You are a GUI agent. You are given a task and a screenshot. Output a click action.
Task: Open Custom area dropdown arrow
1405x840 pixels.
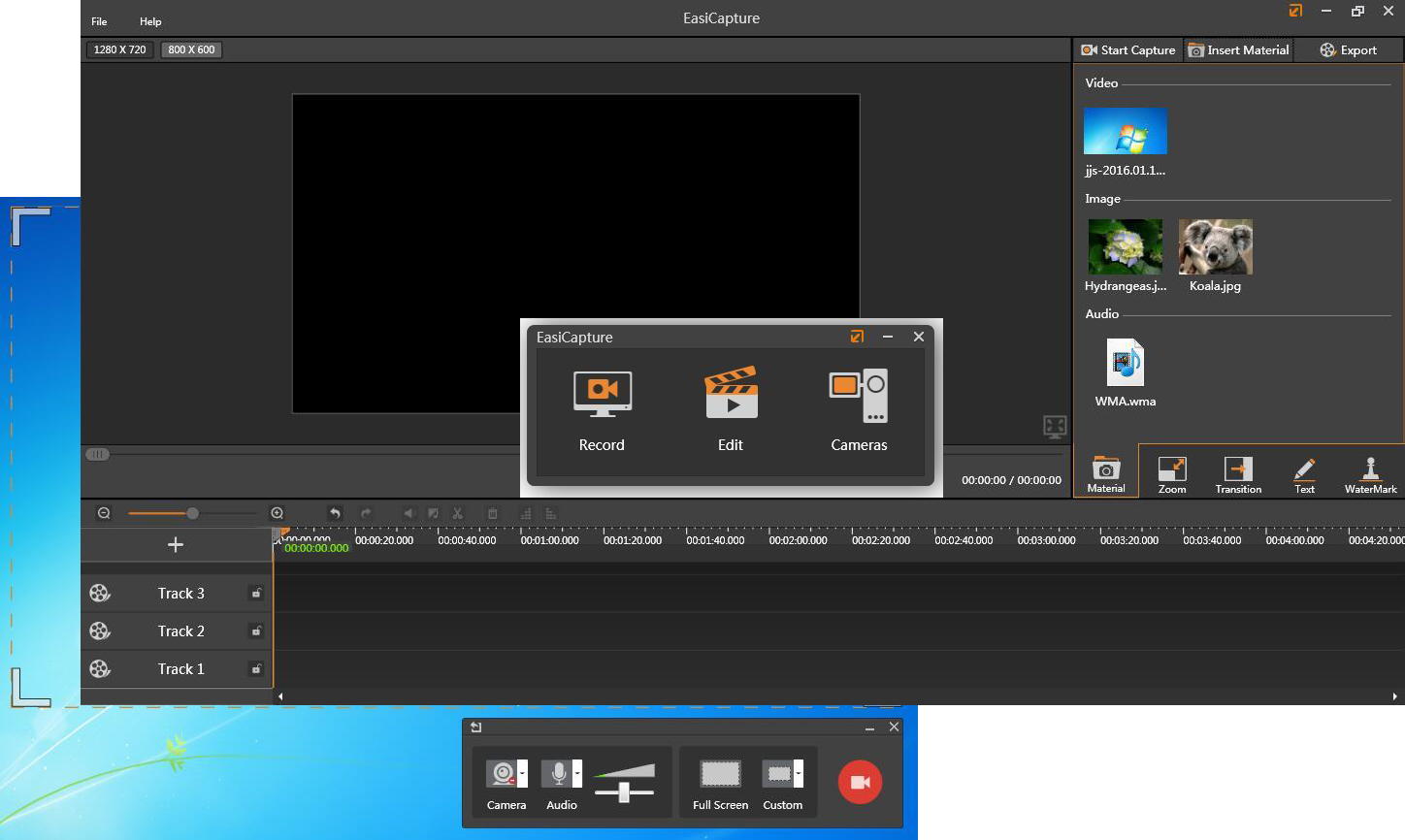pyautogui.click(x=799, y=773)
